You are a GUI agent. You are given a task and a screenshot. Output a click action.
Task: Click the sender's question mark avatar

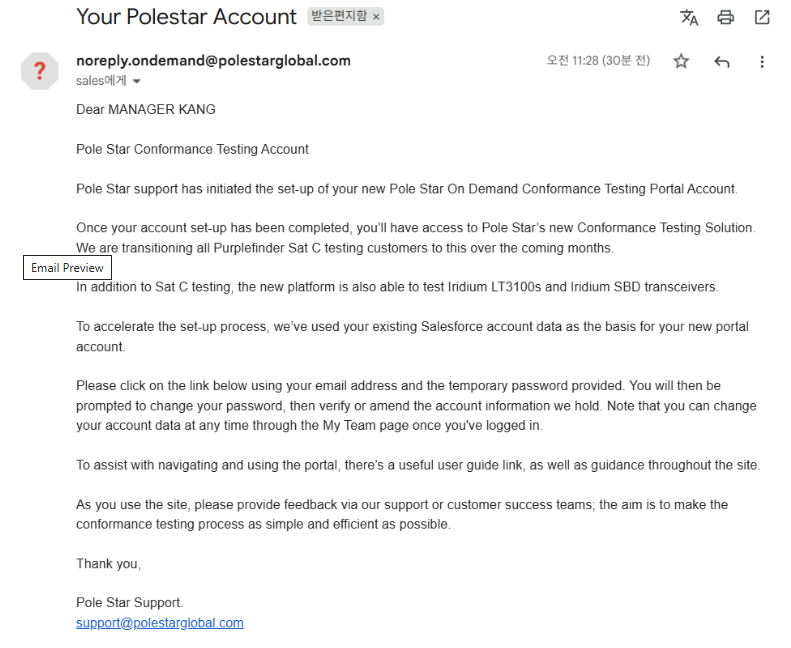coord(40,71)
